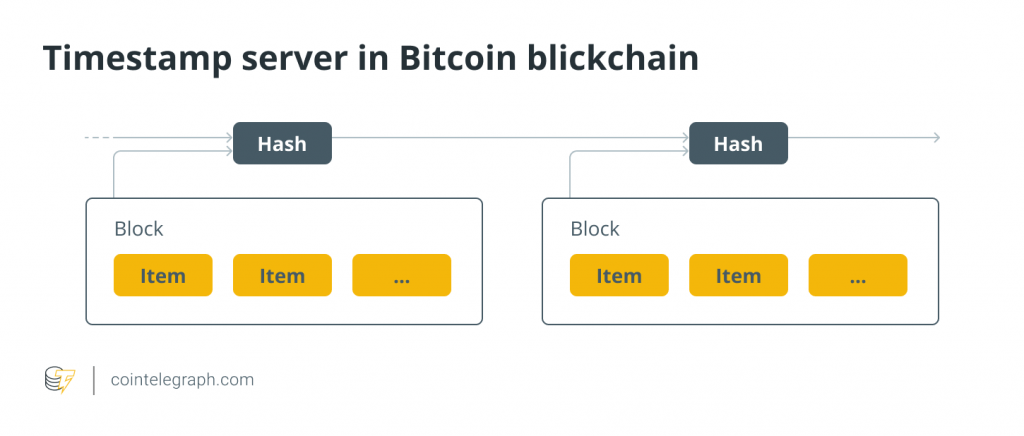Viewport: 1024px width, 436px height.
Task: Click the ellipsis box in right block
Action: 857,276
